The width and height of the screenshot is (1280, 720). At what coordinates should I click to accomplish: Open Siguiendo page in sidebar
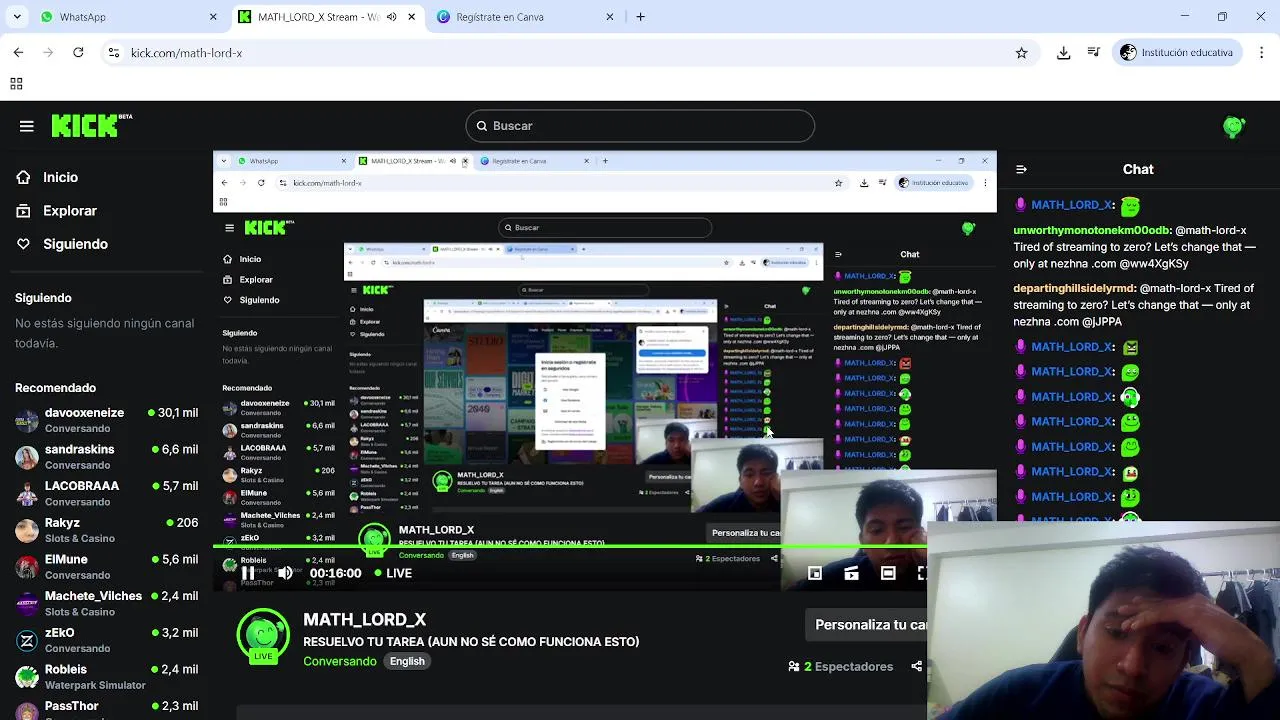coord(75,244)
